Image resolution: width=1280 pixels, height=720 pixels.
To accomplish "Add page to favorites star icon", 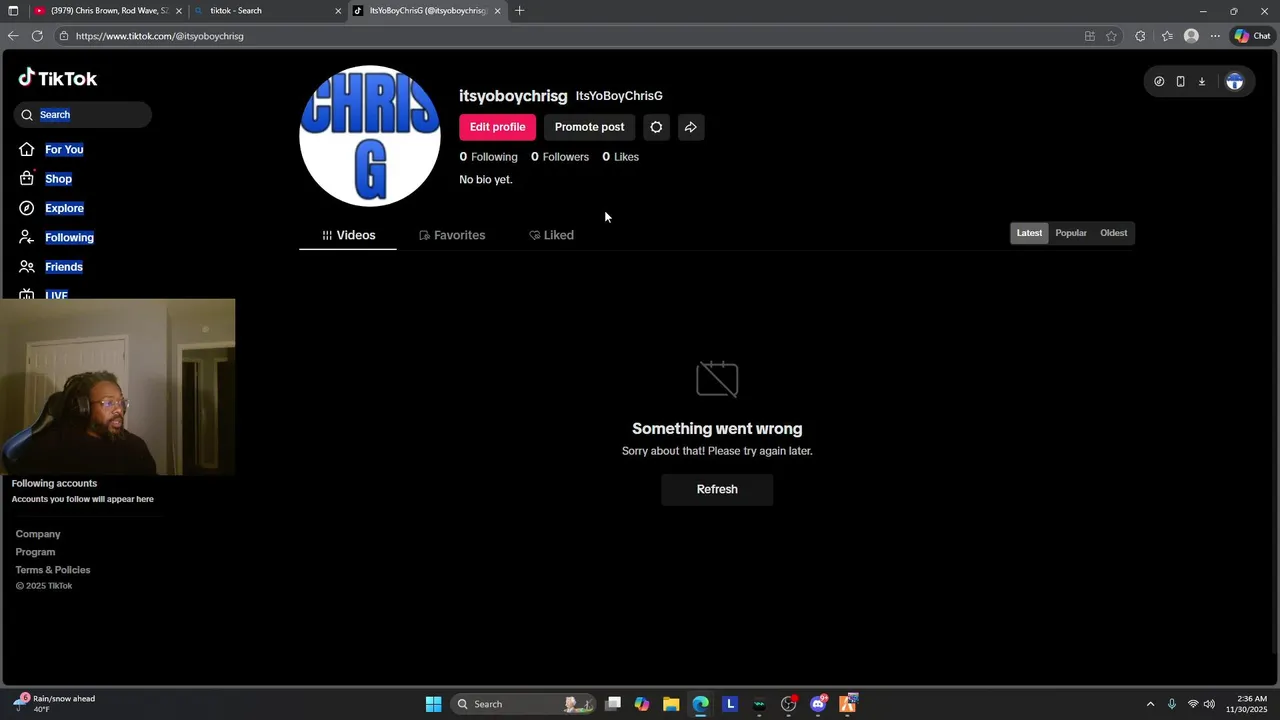I will 1111,36.
